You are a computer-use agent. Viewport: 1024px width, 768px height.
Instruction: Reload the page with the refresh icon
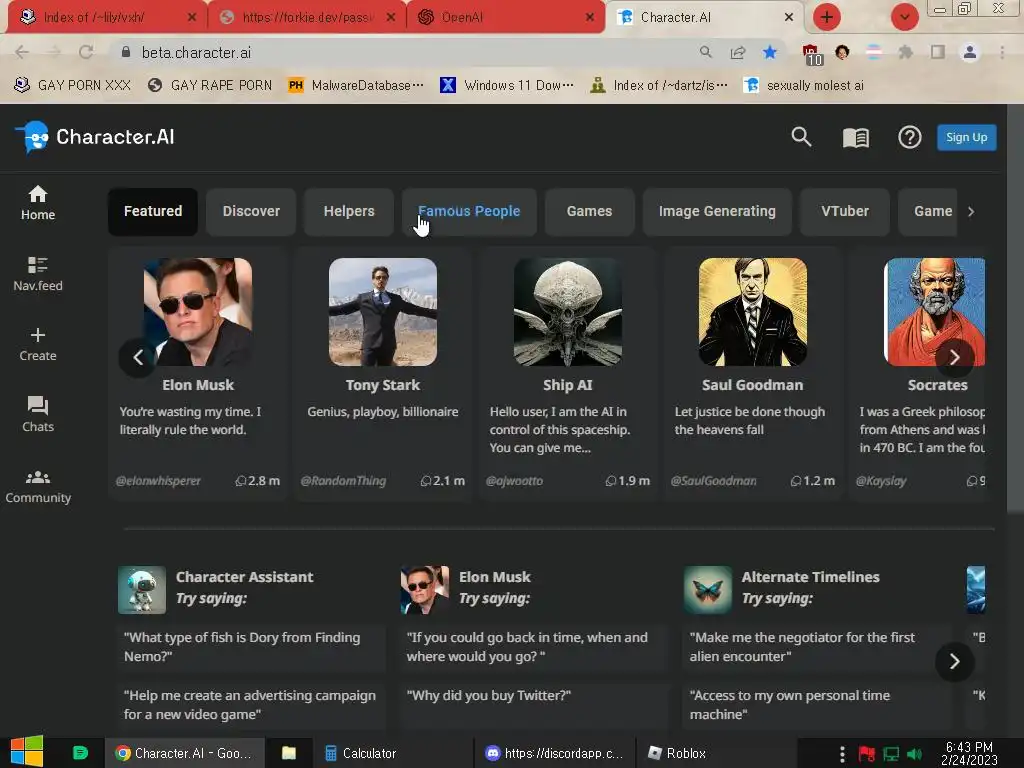(86, 52)
